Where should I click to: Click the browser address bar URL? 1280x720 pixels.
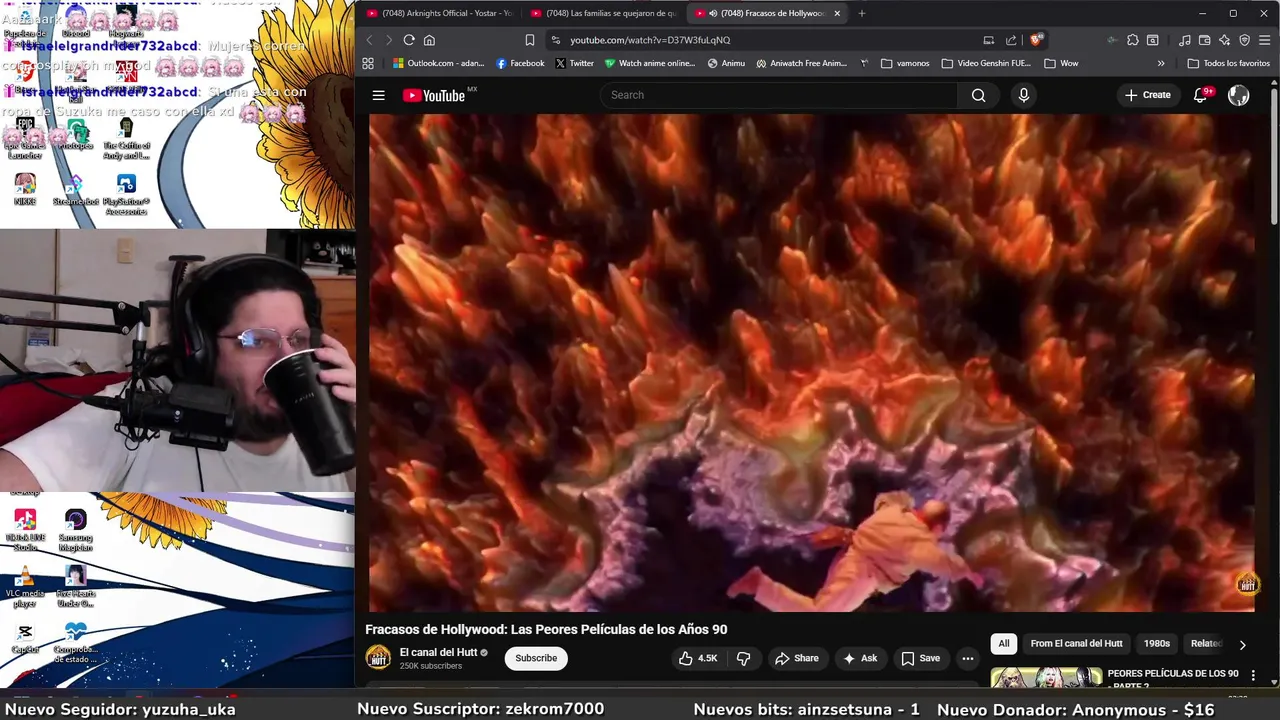(650, 40)
